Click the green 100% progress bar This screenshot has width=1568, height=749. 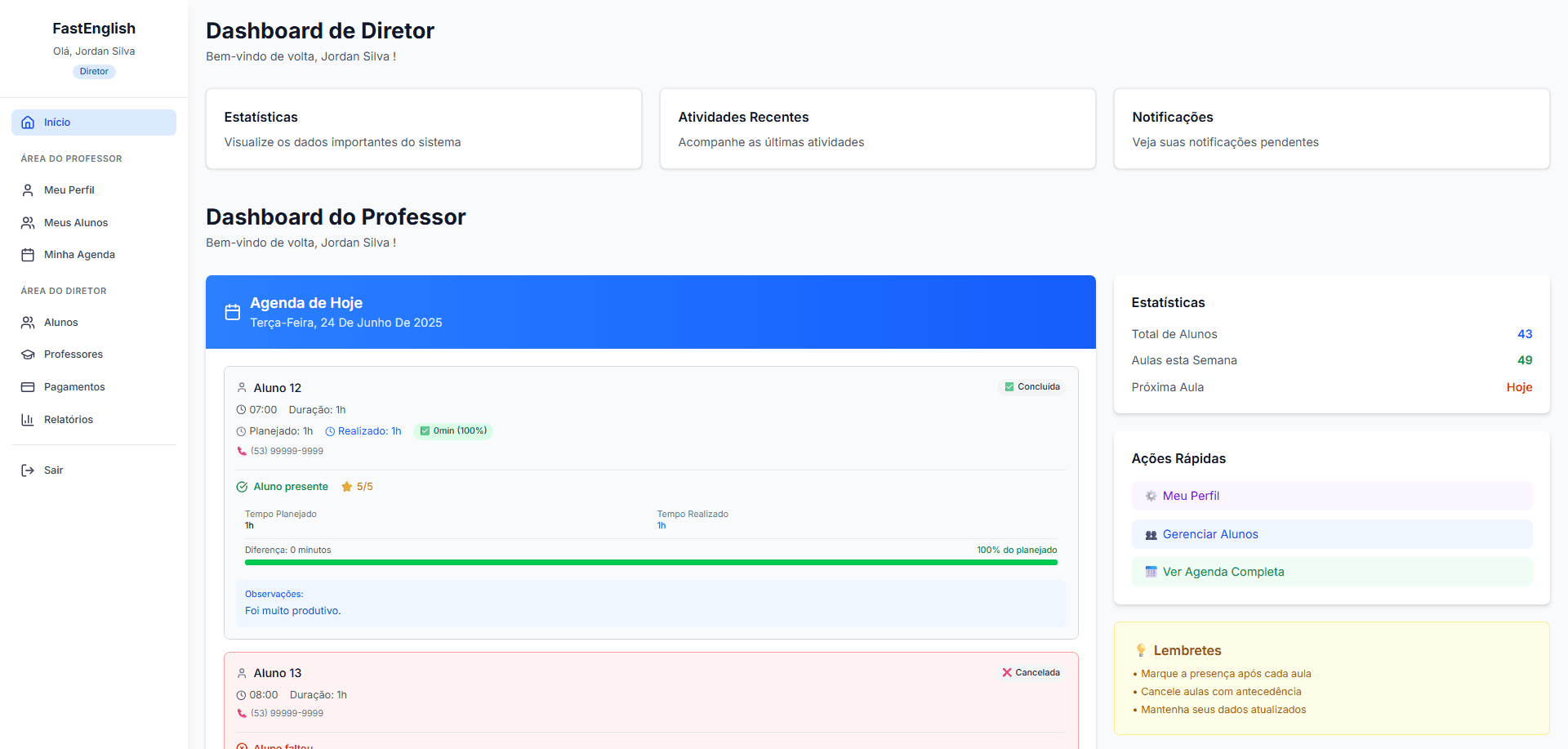coord(650,563)
